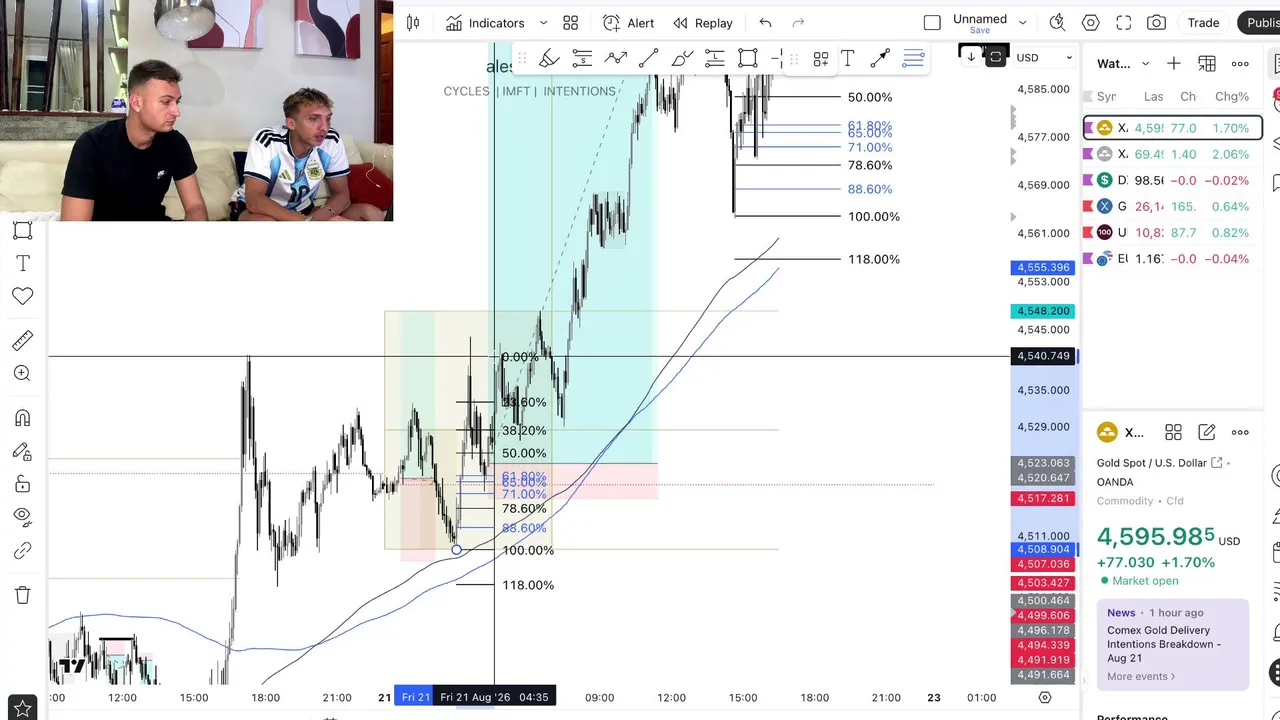The height and width of the screenshot is (720, 1280).
Task: Open symbol details grid icon
Action: (1173, 432)
